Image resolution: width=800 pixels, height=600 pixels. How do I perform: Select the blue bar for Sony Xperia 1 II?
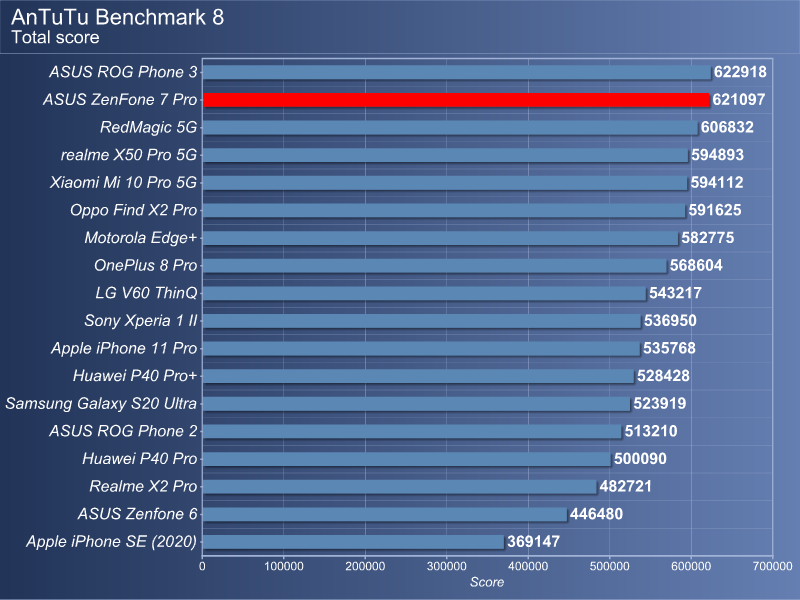tap(422, 321)
